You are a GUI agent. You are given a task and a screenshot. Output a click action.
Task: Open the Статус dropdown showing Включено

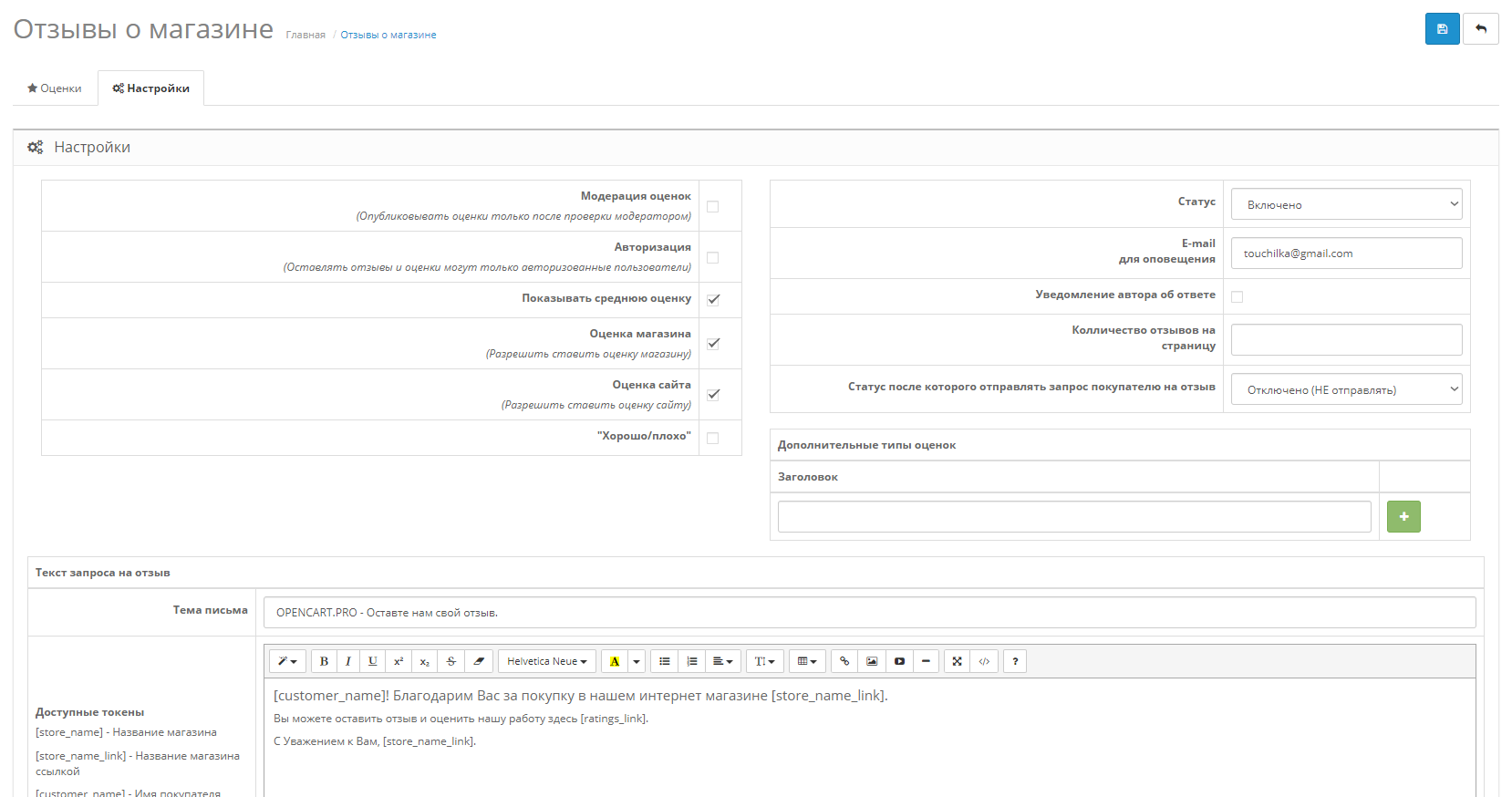pos(1346,204)
